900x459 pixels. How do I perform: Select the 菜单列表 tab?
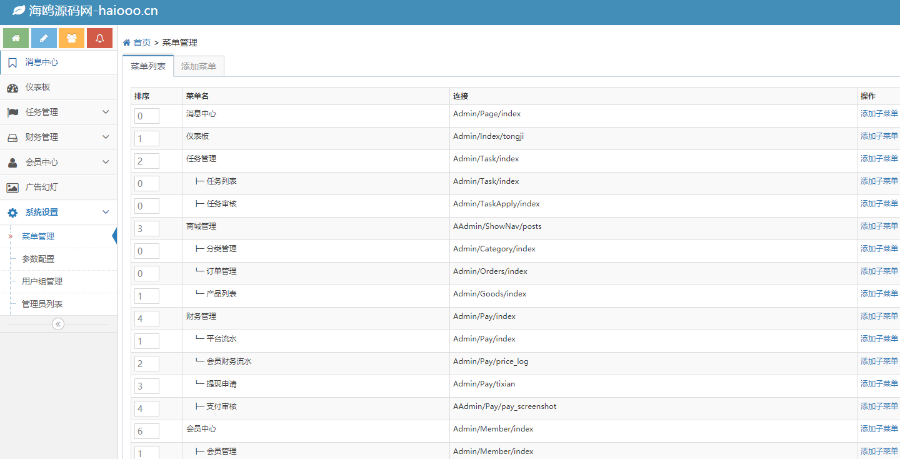[148, 66]
